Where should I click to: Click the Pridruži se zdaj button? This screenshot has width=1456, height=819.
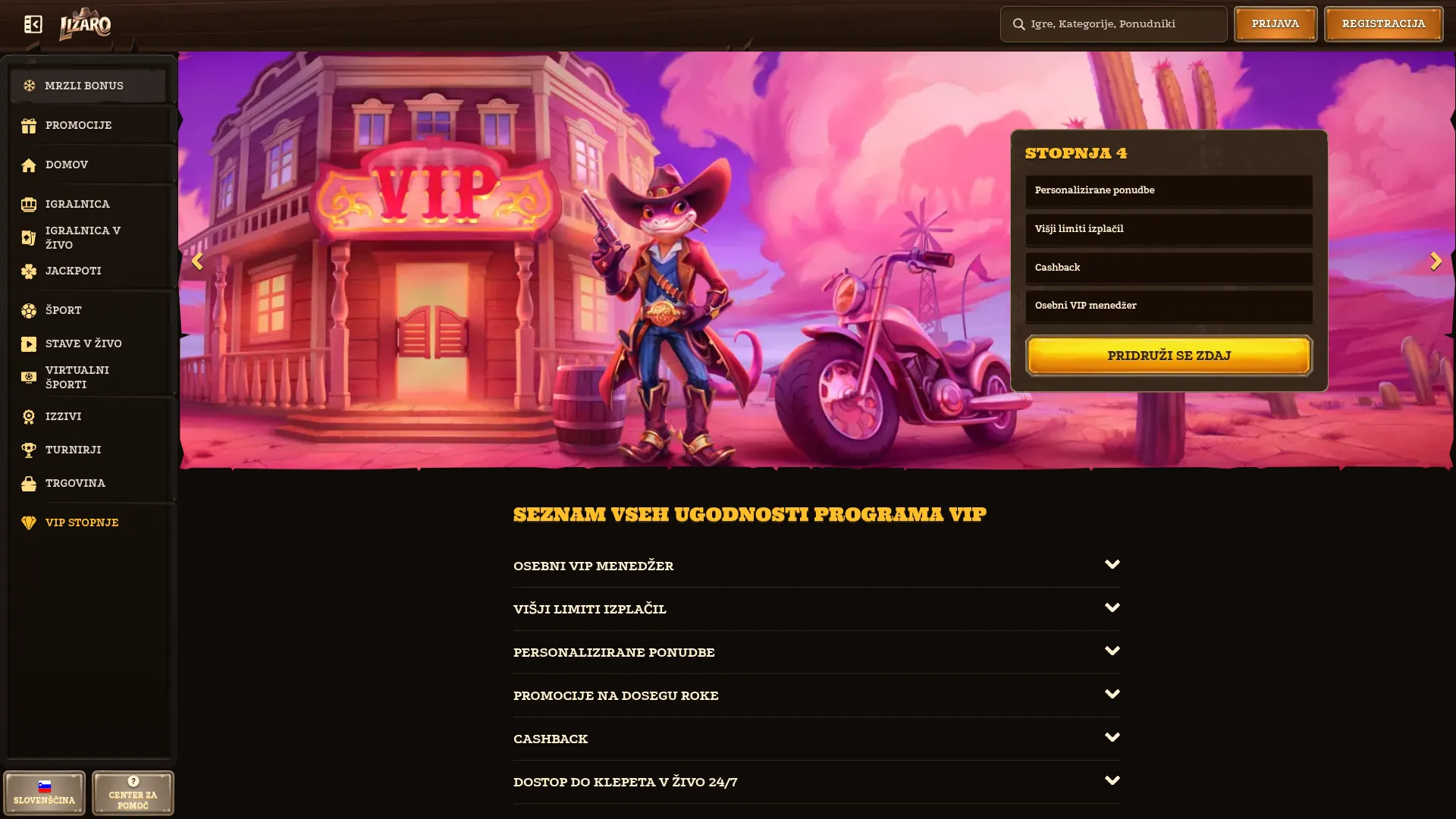(1169, 356)
